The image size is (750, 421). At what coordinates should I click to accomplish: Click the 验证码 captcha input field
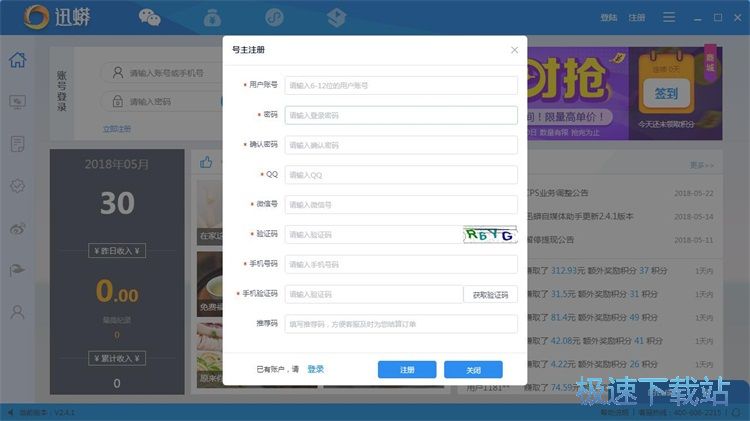pyautogui.click(x=374, y=234)
